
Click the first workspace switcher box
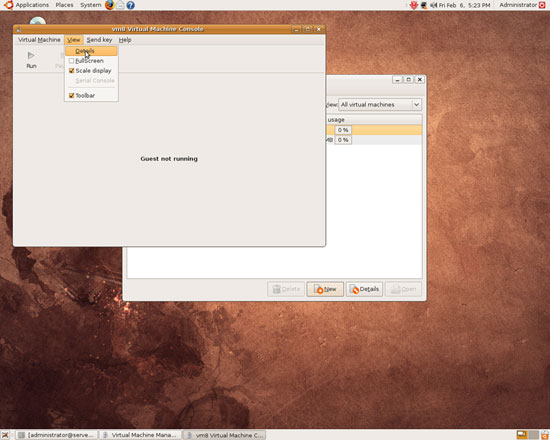coord(522,435)
